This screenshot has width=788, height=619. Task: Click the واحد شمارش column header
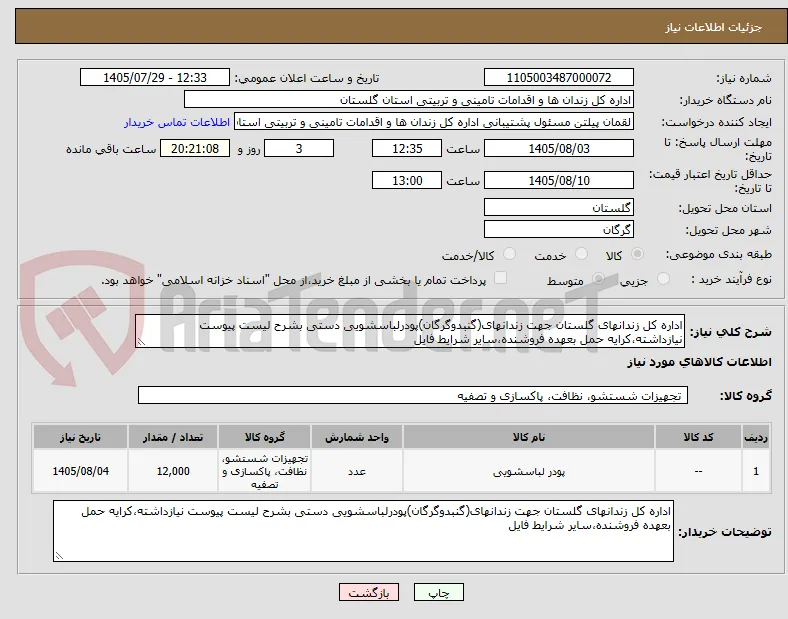click(357, 437)
